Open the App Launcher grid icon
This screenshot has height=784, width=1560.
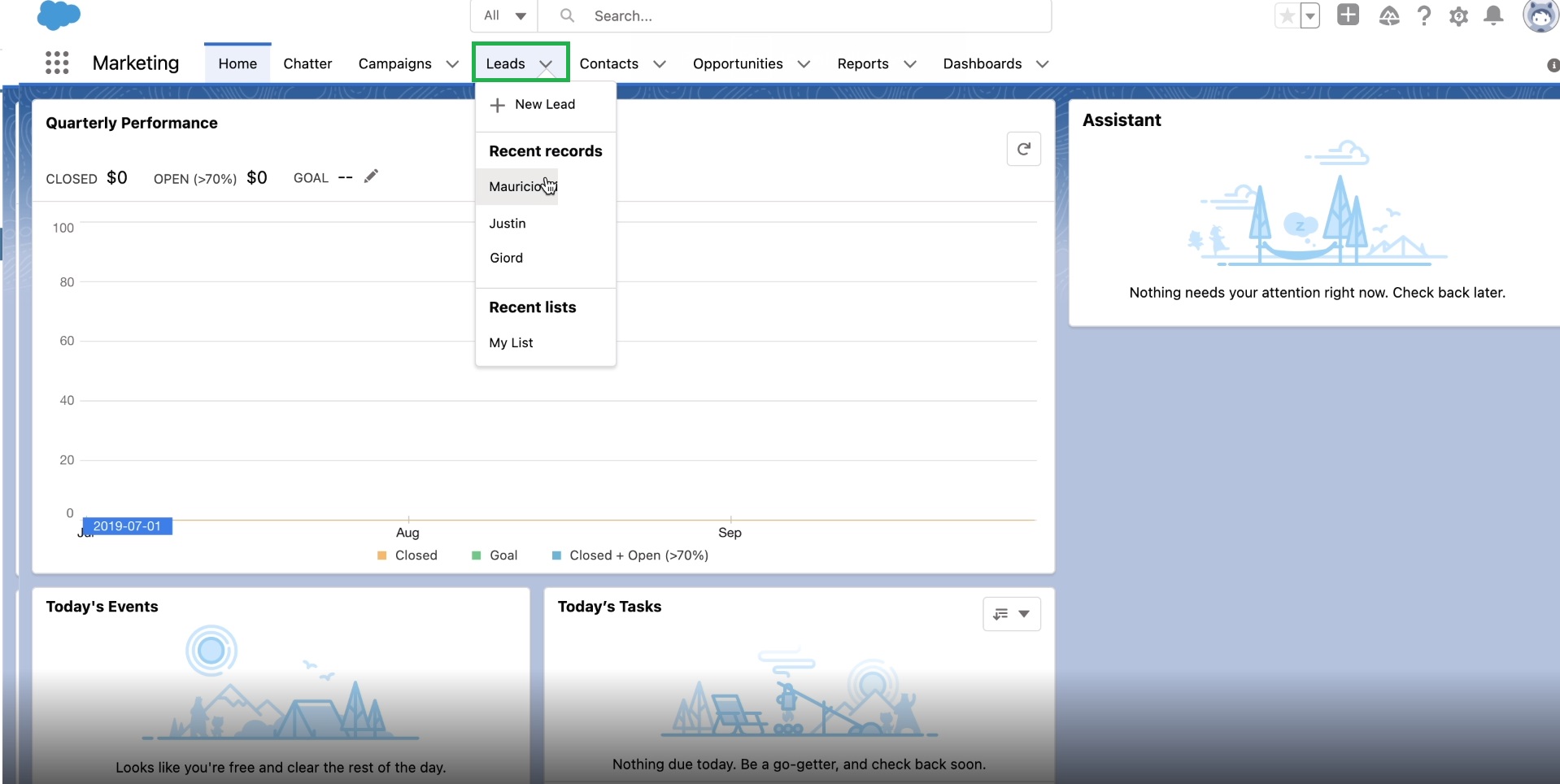click(57, 63)
